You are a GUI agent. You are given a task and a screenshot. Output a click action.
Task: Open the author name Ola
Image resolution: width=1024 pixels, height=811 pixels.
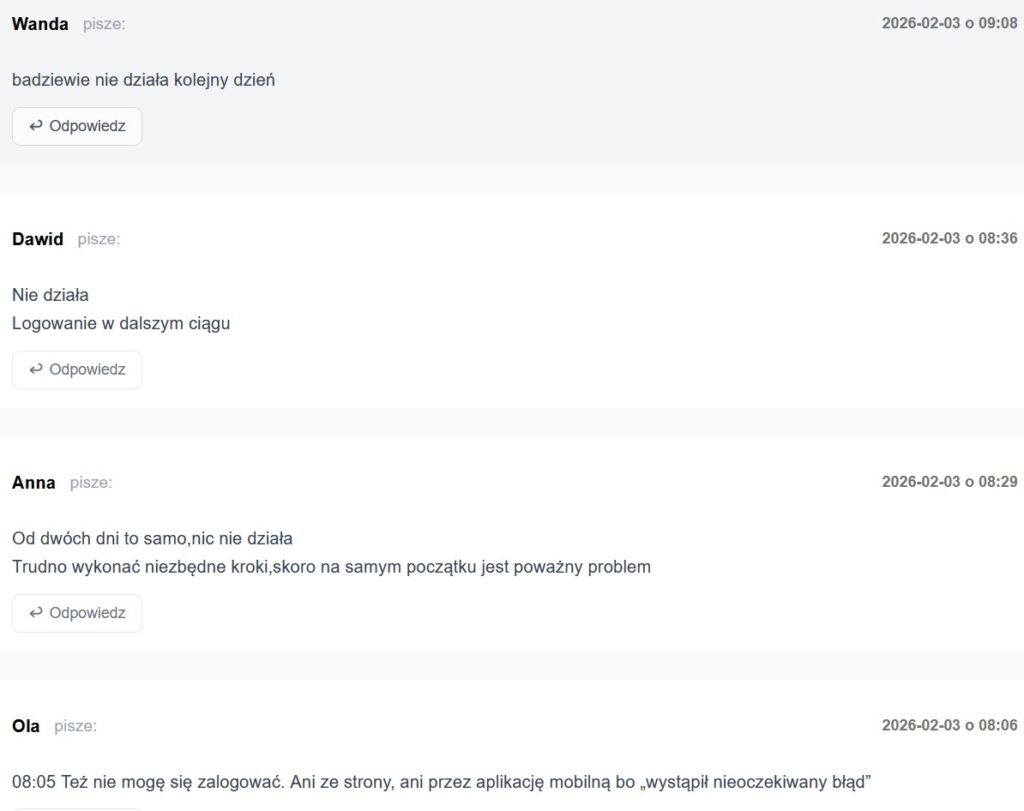(x=26, y=726)
